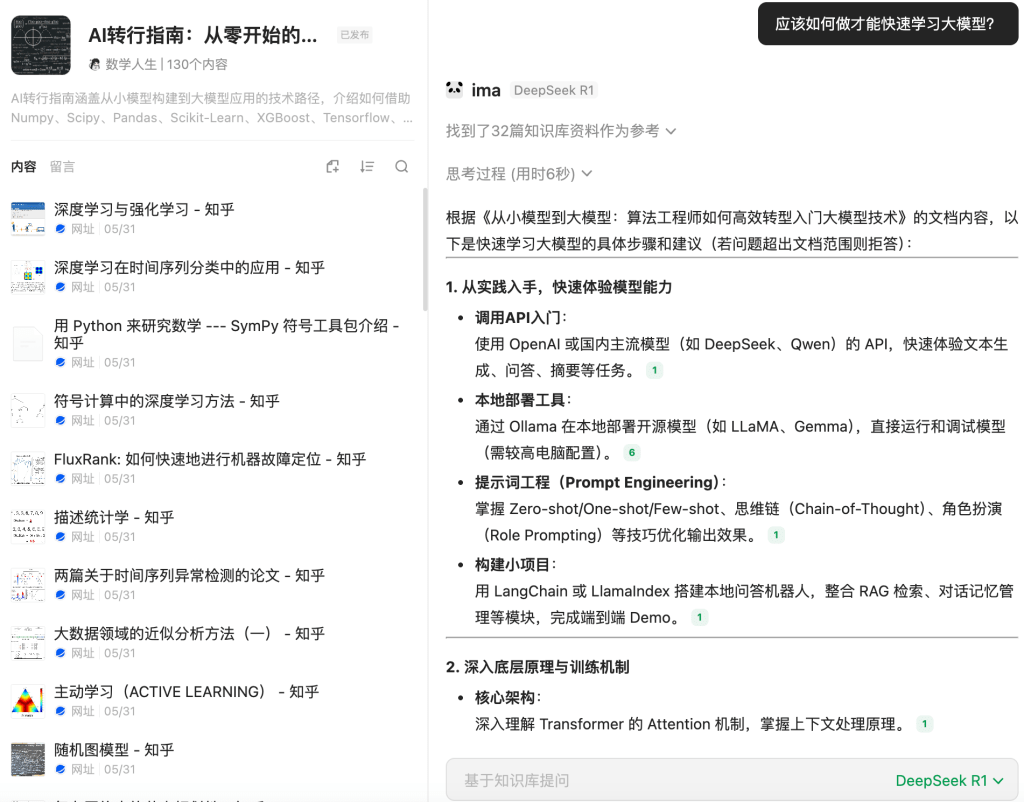The image size is (1024, 802).
Task: Switch to the 留言 tab
Action: (62, 167)
